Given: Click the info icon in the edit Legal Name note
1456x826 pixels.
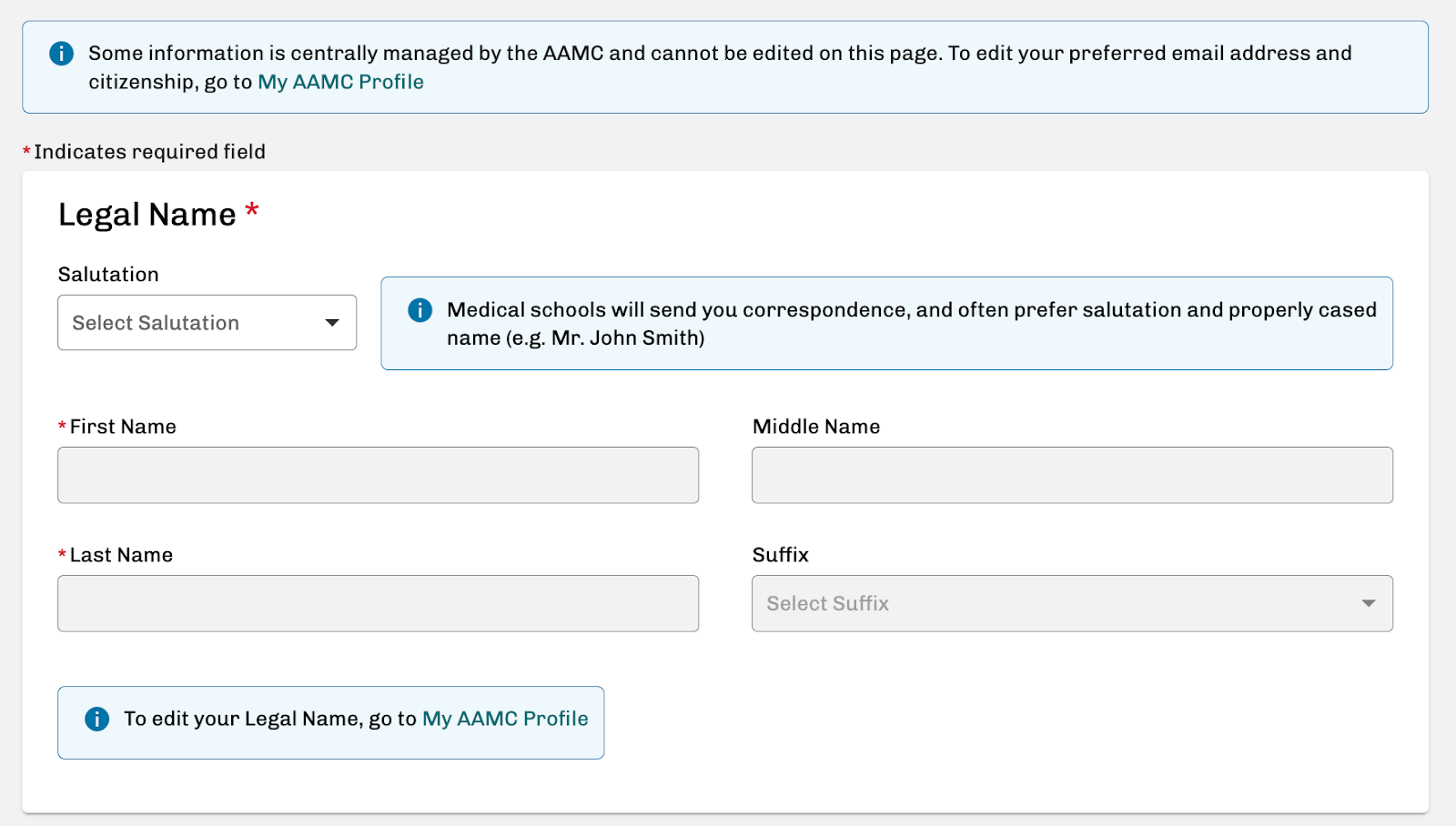Looking at the screenshot, I should coord(96,720).
